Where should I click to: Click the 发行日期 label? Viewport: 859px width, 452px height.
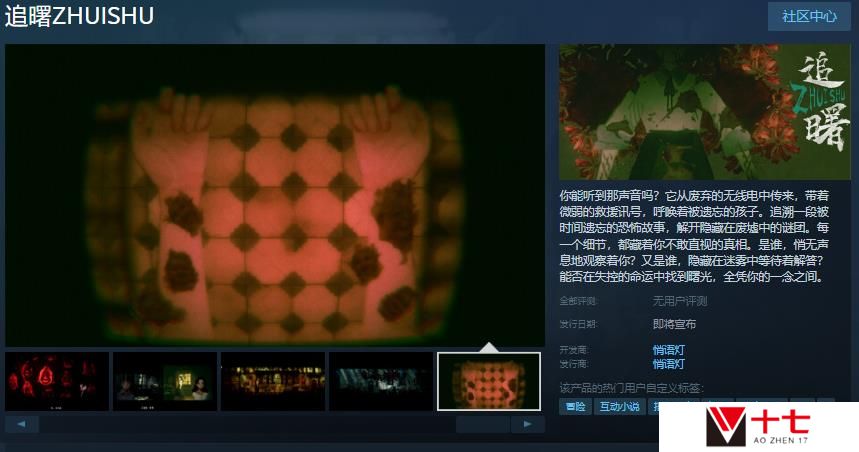[x=579, y=324]
